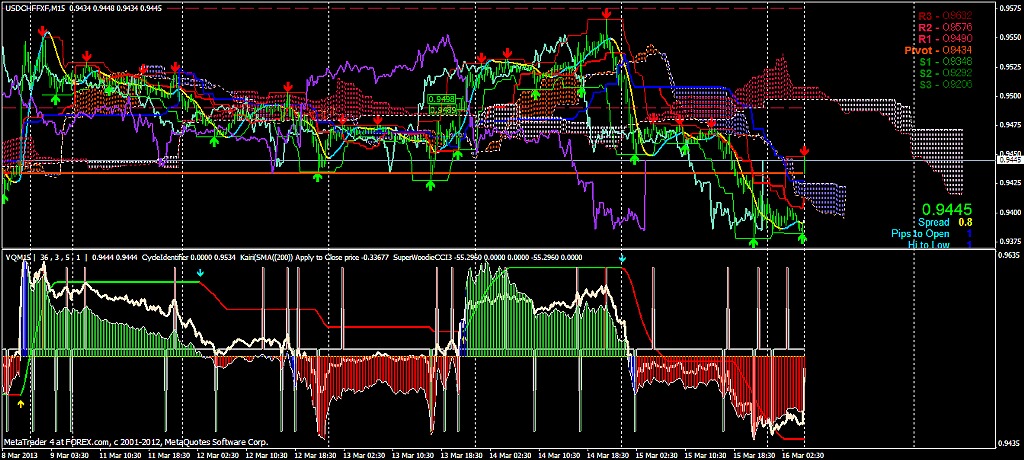Click the green up arrow at the chart's far left edge
Screen dimensions: 1024x460
tap(3, 198)
